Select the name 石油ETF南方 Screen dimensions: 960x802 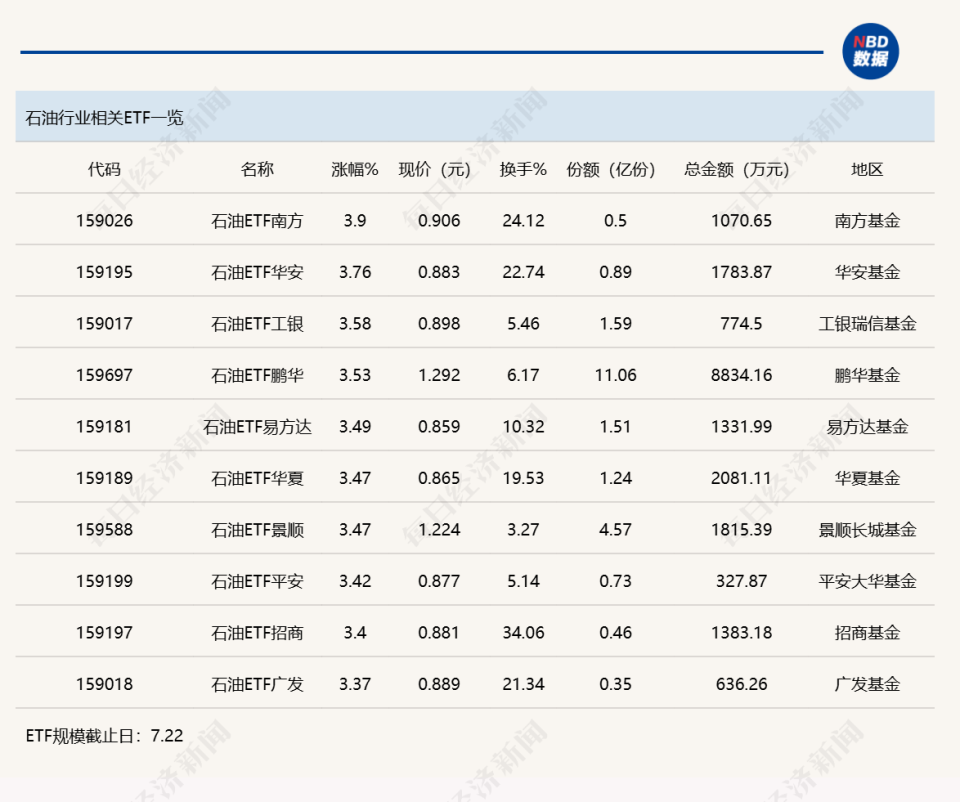click(x=257, y=220)
